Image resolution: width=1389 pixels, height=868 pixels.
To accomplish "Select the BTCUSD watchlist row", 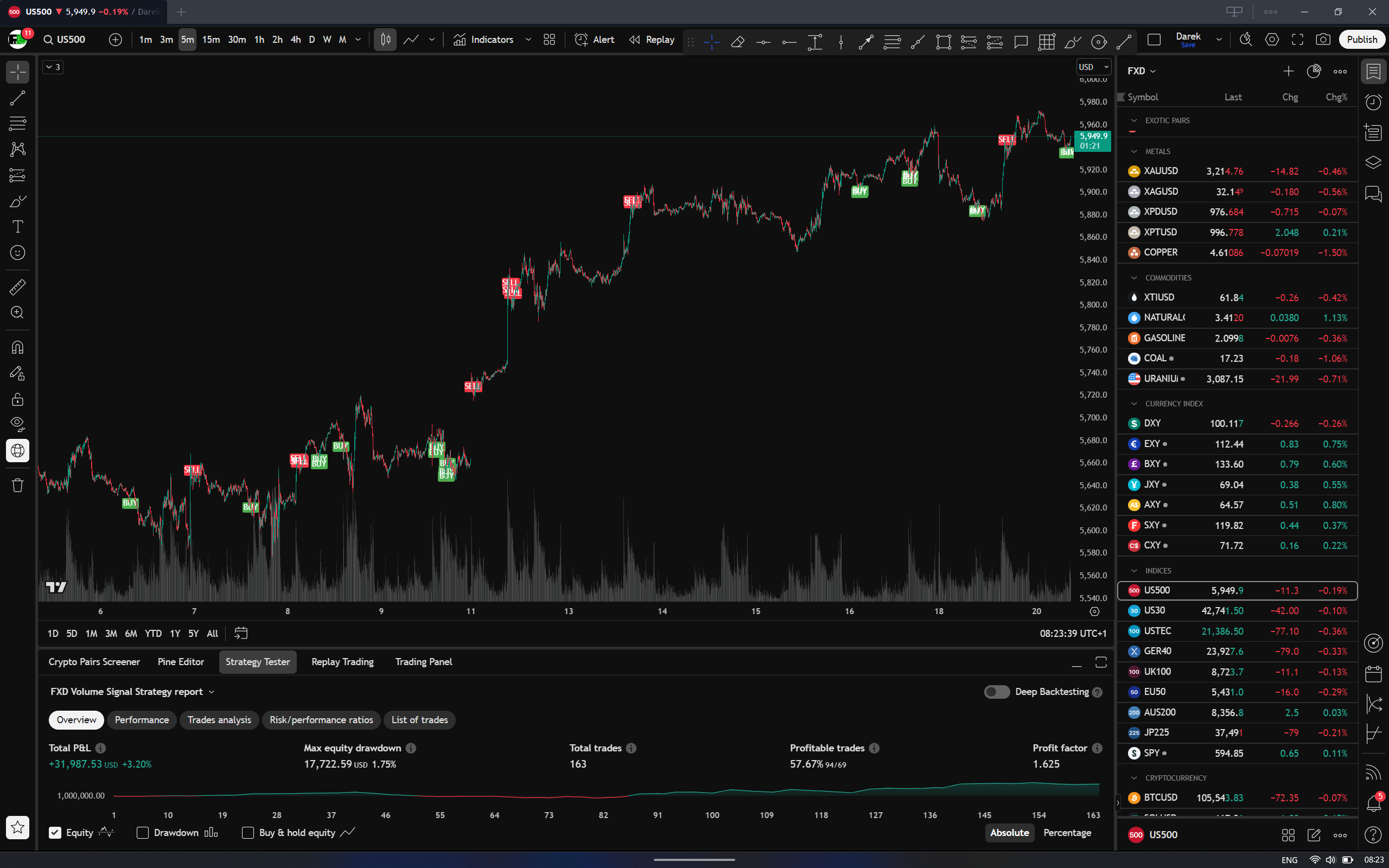I will 1238,797.
